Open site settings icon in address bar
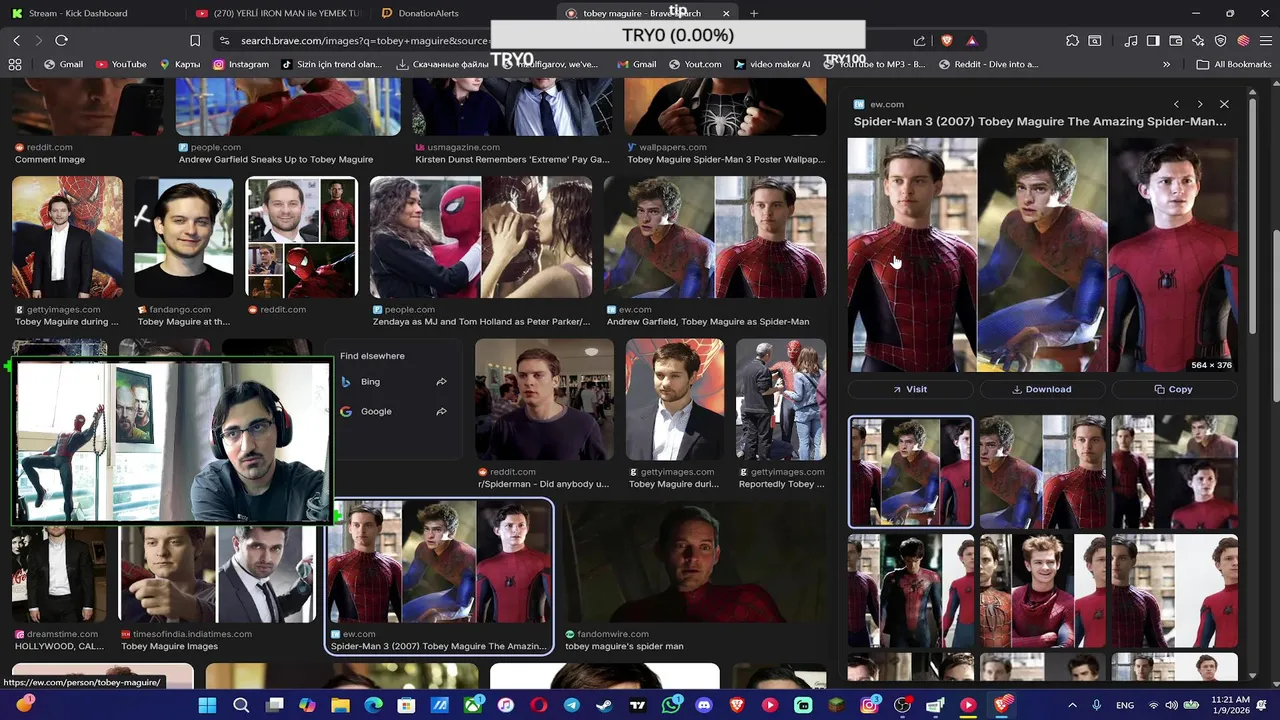The height and width of the screenshot is (720, 1280). click(224, 40)
